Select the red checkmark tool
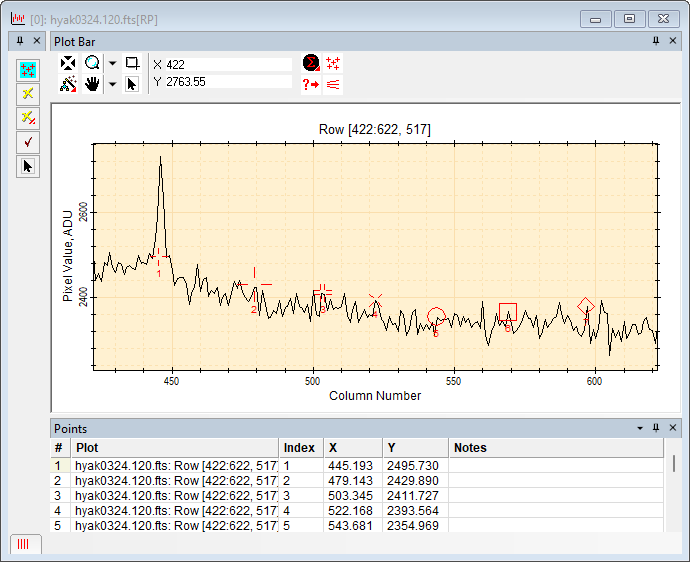 click(x=28, y=142)
